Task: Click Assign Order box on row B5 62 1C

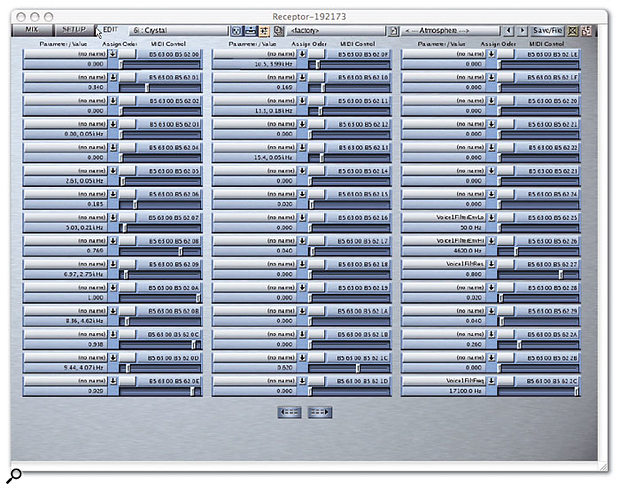Action: [x=316, y=357]
